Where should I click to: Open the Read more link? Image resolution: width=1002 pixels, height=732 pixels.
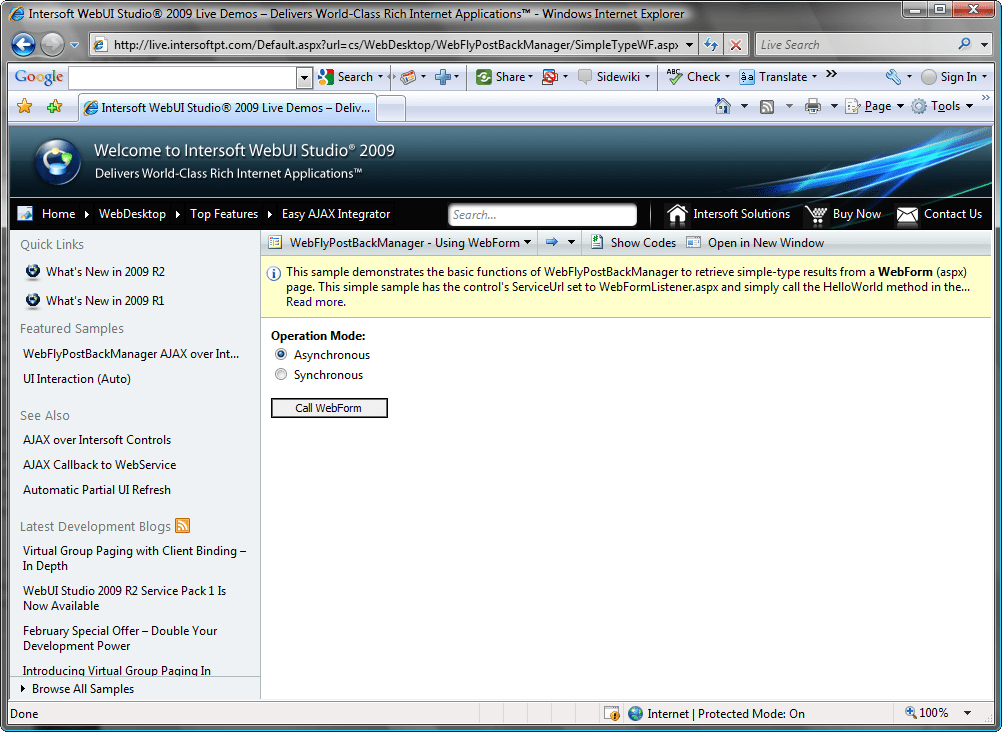click(315, 301)
